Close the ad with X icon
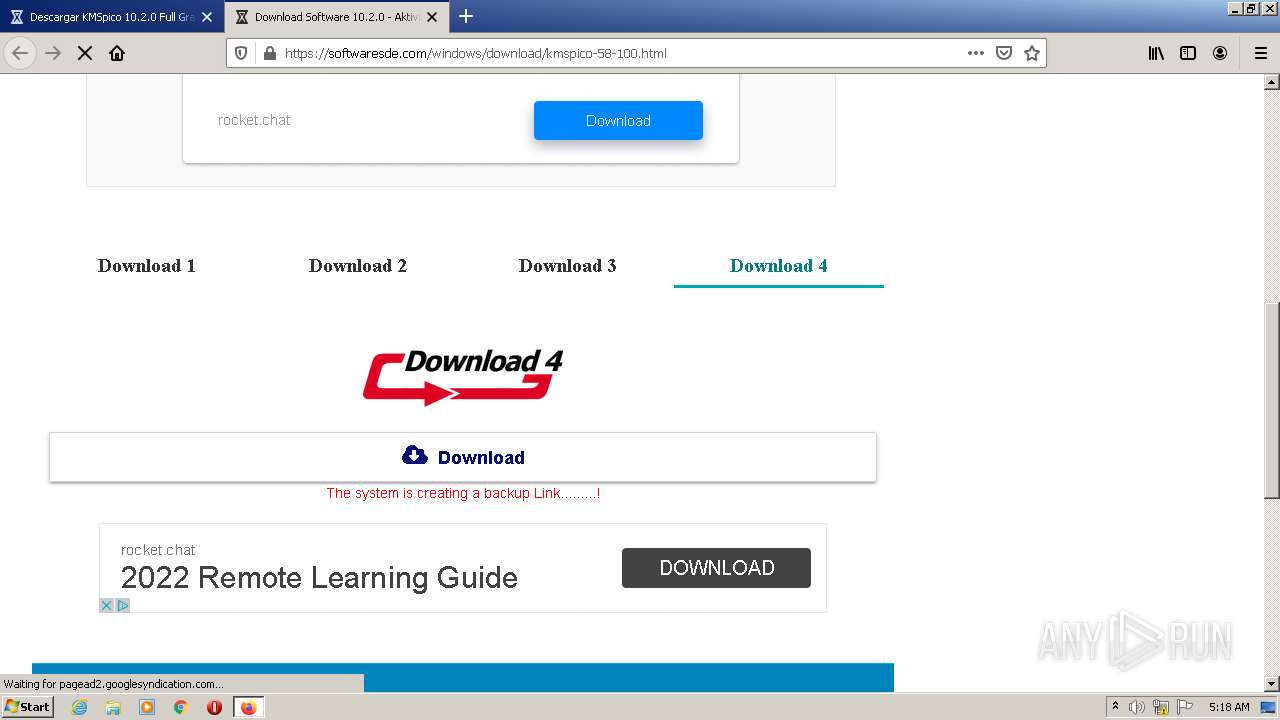Image resolution: width=1280 pixels, height=720 pixels. [107, 605]
